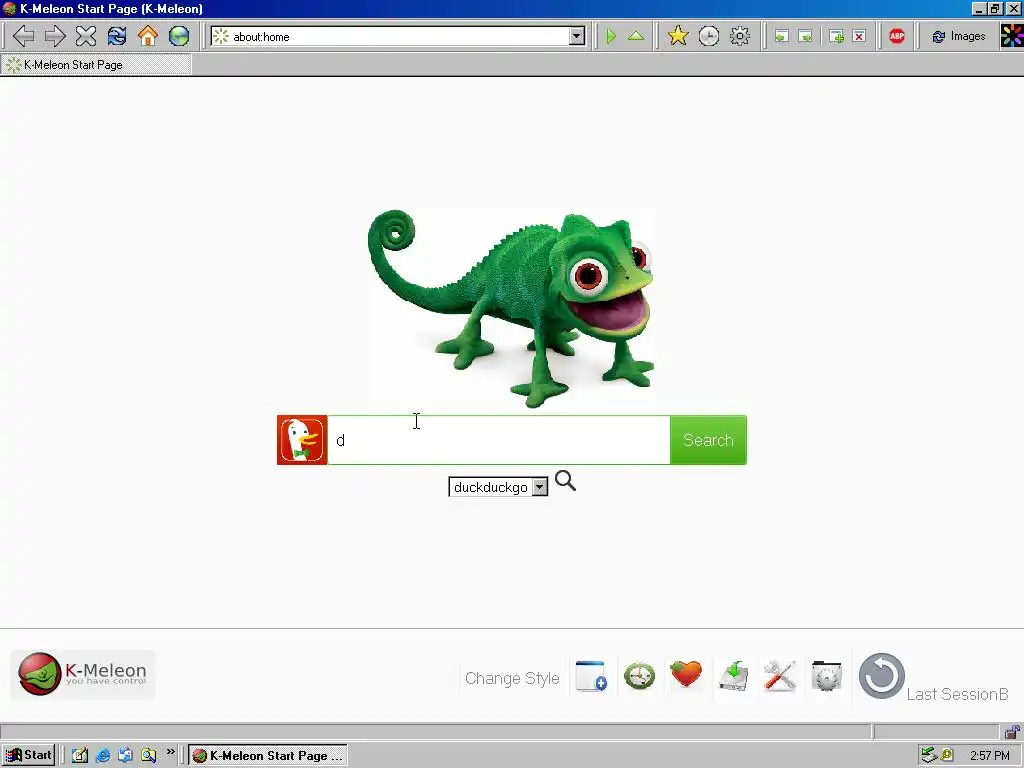Click the Change Style link

pyautogui.click(x=512, y=679)
